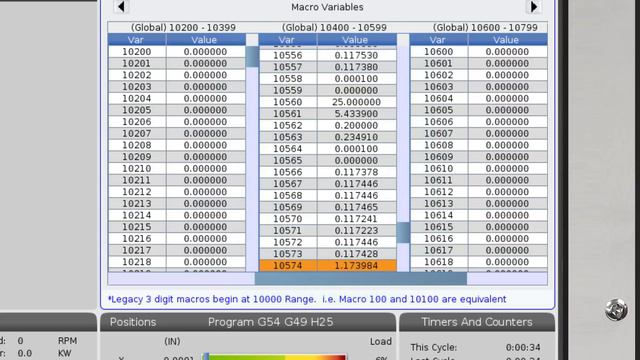This screenshot has height=360, width=640.
Task: Select the value 1.173984 cell
Action: pos(356,266)
